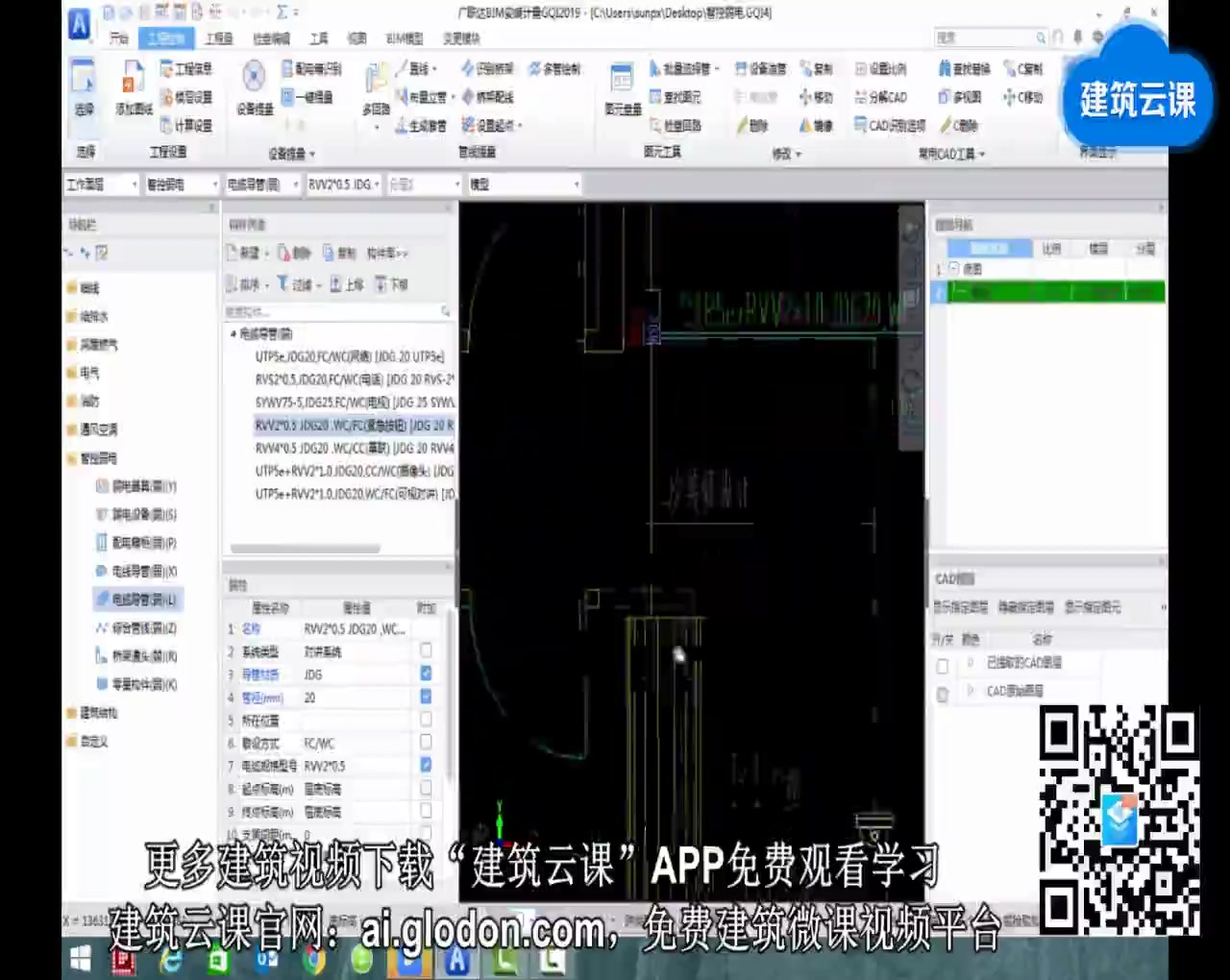1230x980 pixels.
Task: Open the Windows Start button
Action: (80, 959)
